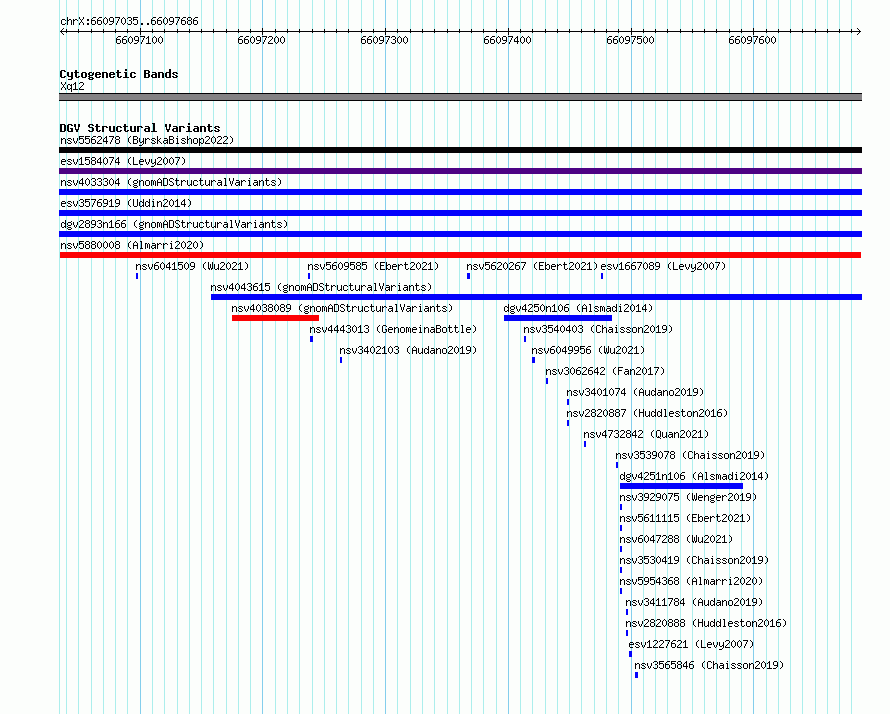Image resolution: width=890 pixels, height=714 pixels.
Task: Open nsv2820888 (Huddleston2016) label
Action: (x=706, y=623)
